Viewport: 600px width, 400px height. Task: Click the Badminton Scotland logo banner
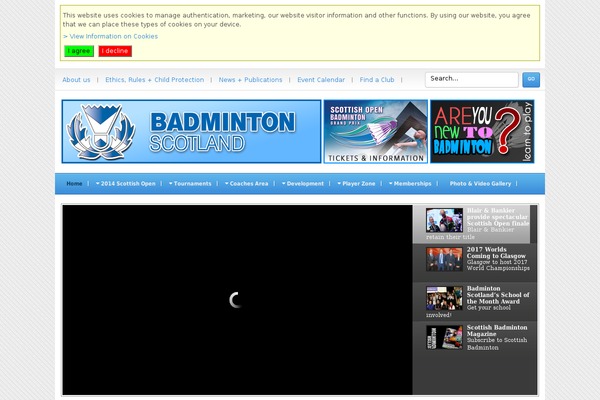pos(191,131)
